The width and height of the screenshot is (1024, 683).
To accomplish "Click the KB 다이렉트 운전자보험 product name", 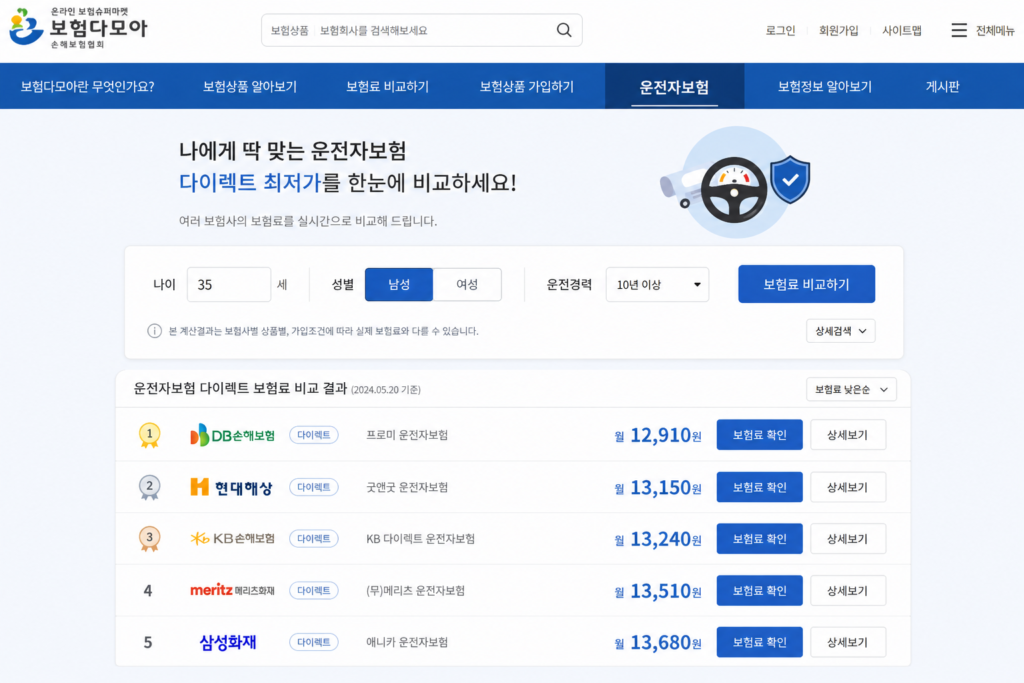I will [420, 539].
